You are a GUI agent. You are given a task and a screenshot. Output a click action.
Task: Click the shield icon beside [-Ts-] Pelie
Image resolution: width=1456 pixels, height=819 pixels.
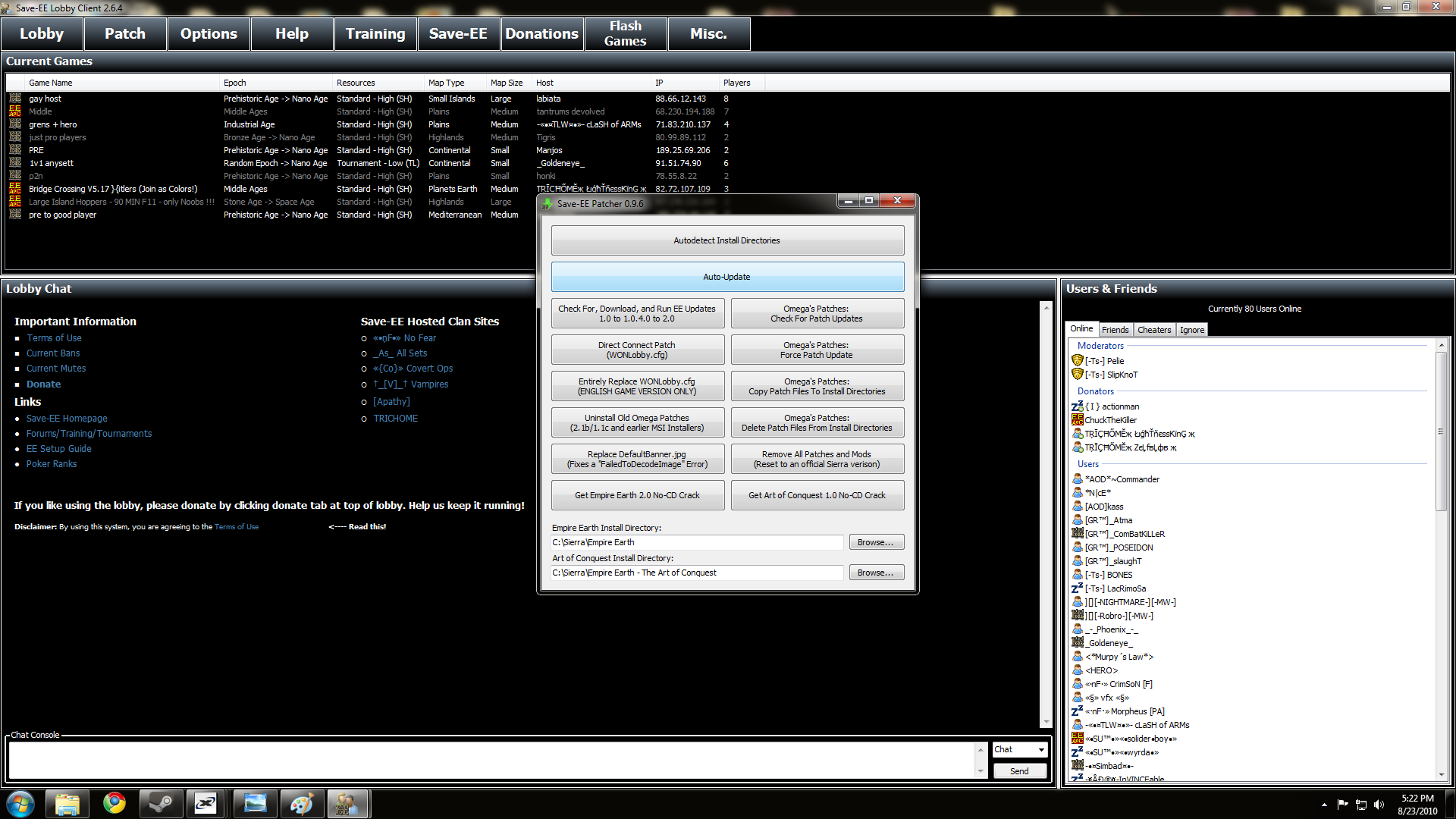1077,361
